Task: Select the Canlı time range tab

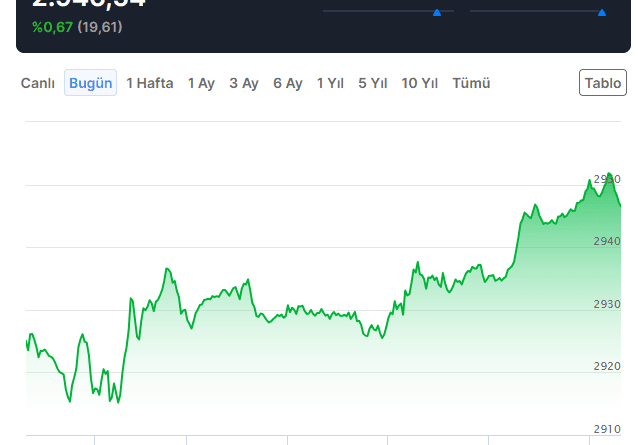Action: tap(38, 83)
